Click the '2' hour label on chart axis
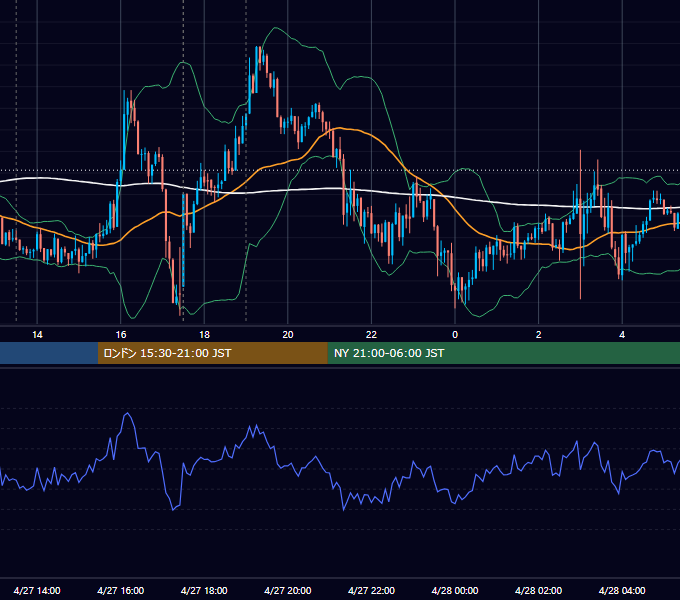Screen dimensions: 680x600 (x=539, y=335)
